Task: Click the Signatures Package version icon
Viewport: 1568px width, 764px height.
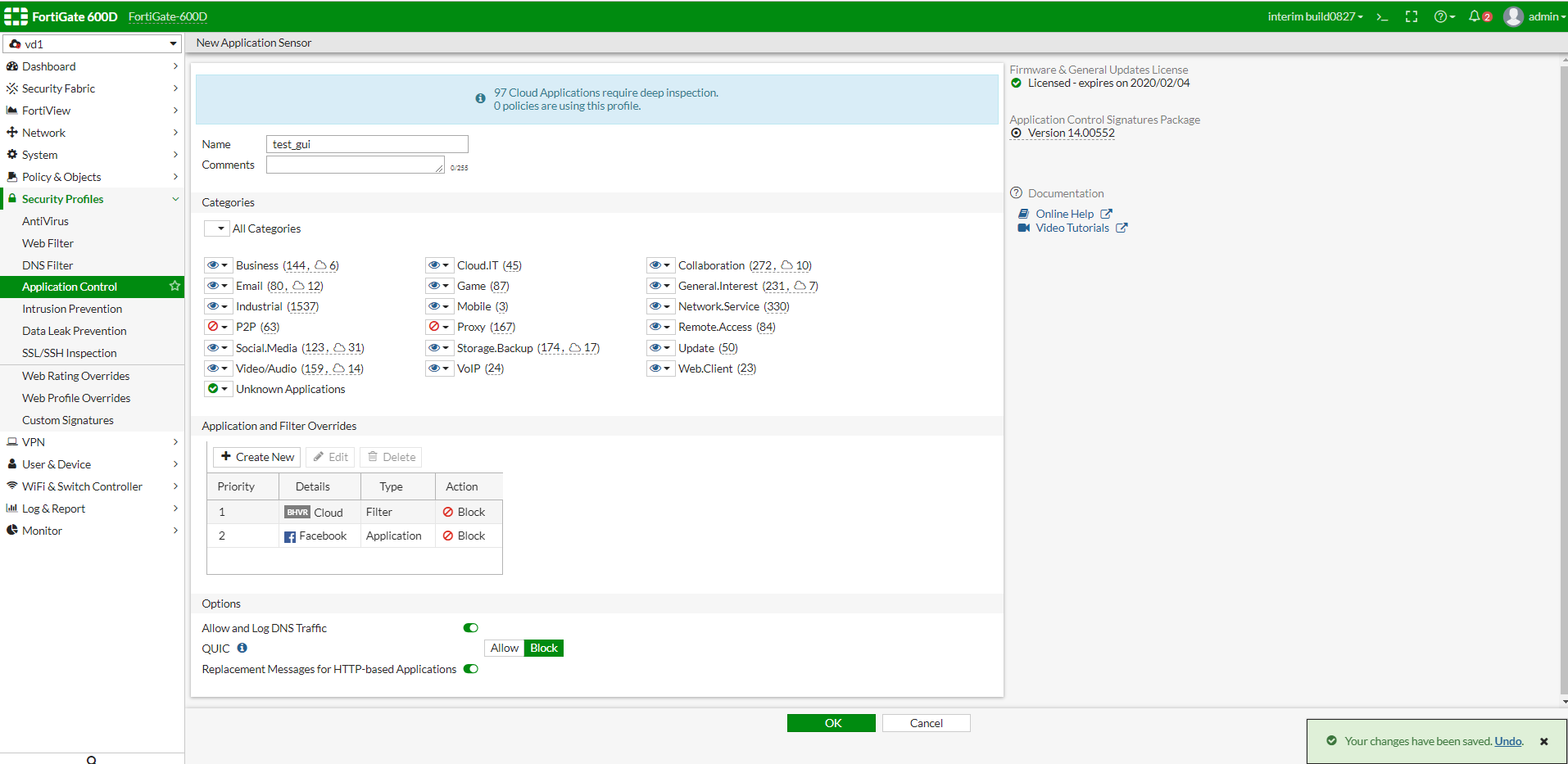Action: click(x=1017, y=133)
